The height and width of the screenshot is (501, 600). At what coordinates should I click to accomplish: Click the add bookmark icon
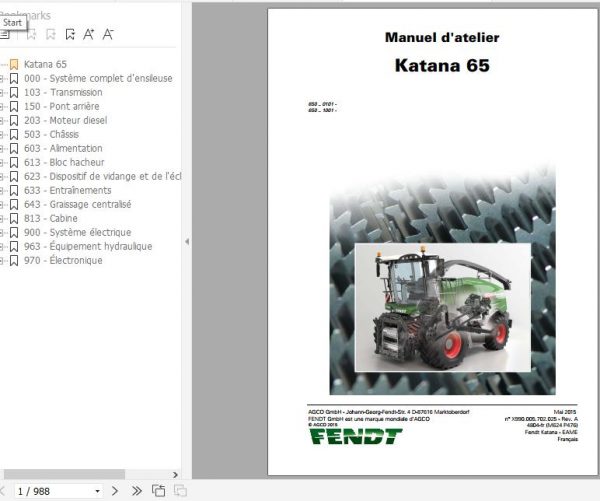tap(51, 34)
